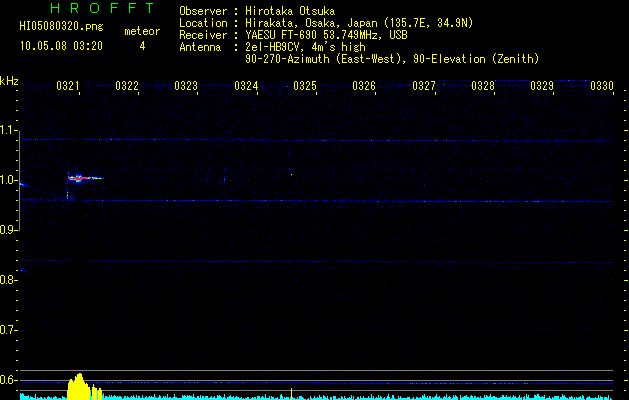Click the Azimuth and Elevation line
Image resolution: width=629 pixels, height=400 pixels.
coord(392,59)
